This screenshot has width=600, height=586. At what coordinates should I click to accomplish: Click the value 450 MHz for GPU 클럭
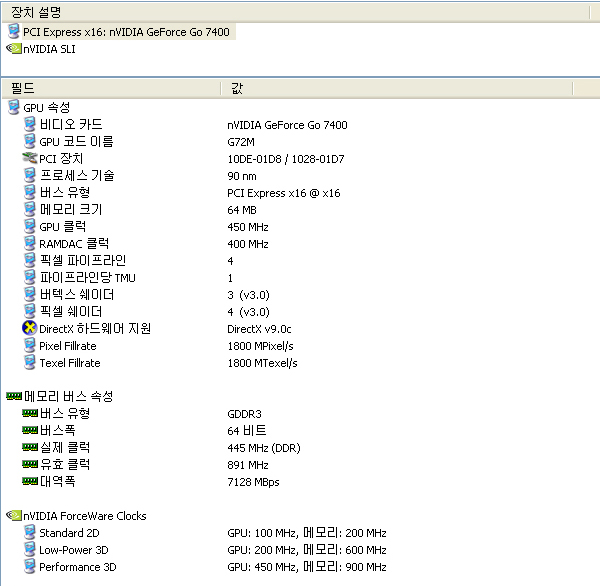pos(248,227)
